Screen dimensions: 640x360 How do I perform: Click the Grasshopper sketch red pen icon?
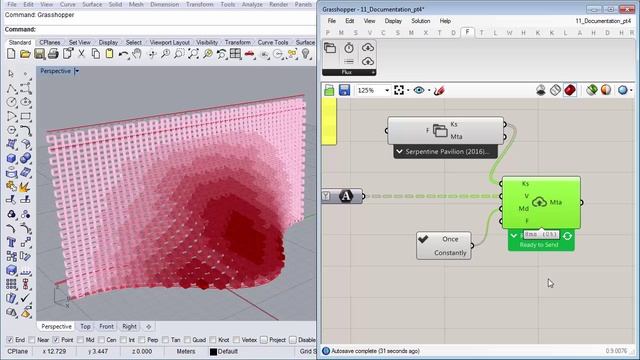439,91
